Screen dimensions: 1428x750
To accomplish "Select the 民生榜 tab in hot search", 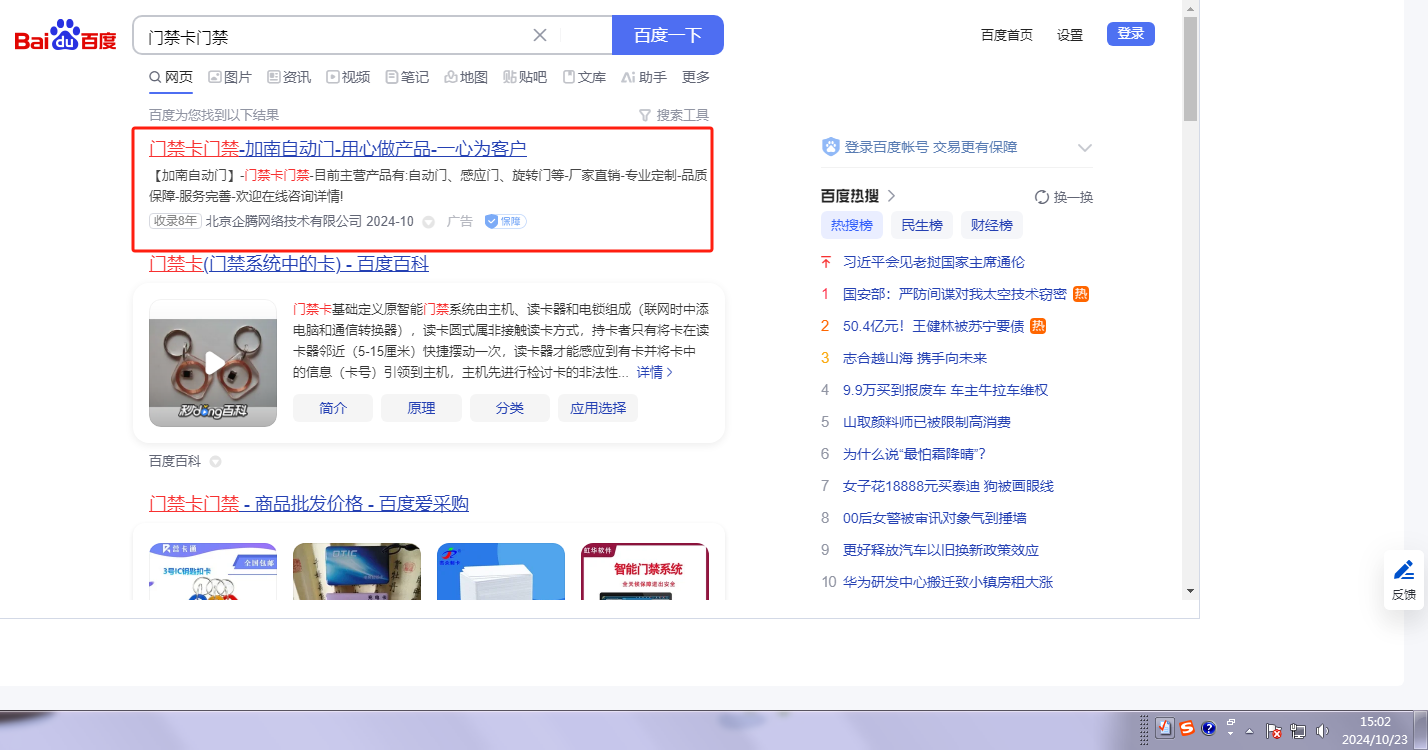I will pyautogui.click(x=921, y=225).
